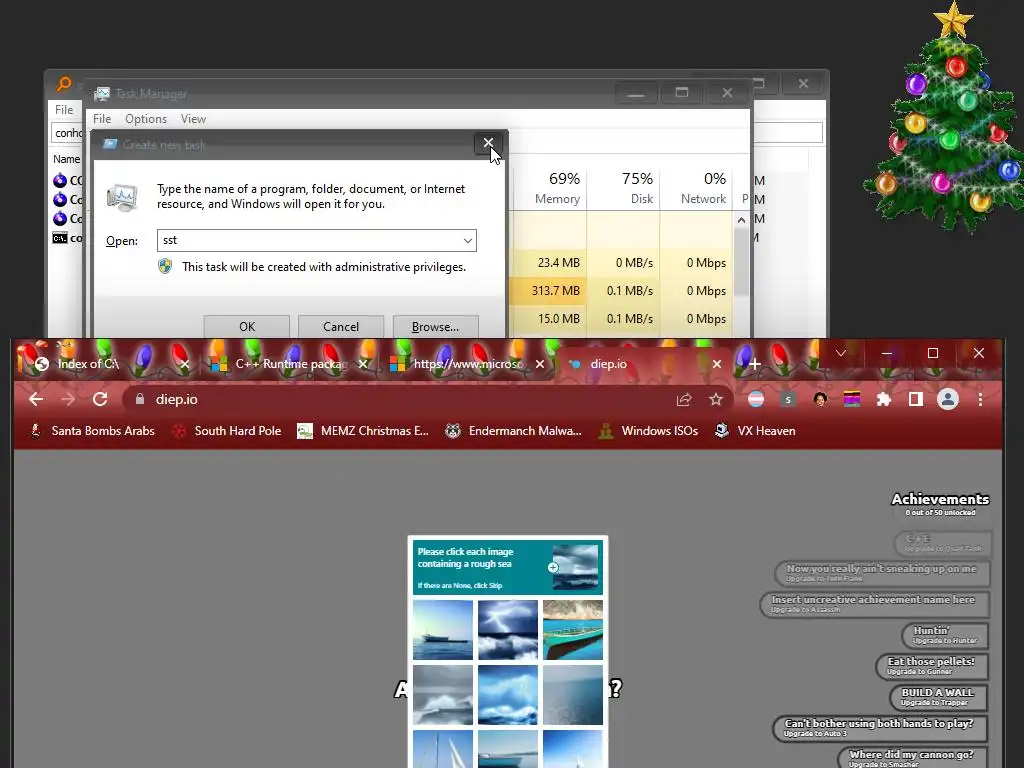The height and width of the screenshot is (768, 1024).
Task: Open the face avatar extension icon
Action: pyautogui.click(x=820, y=399)
